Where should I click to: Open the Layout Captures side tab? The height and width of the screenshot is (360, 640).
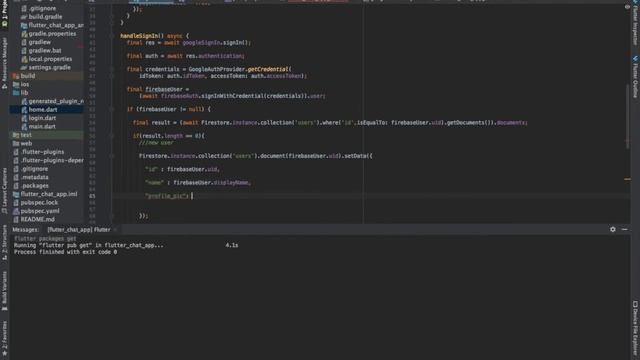(4, 191)
